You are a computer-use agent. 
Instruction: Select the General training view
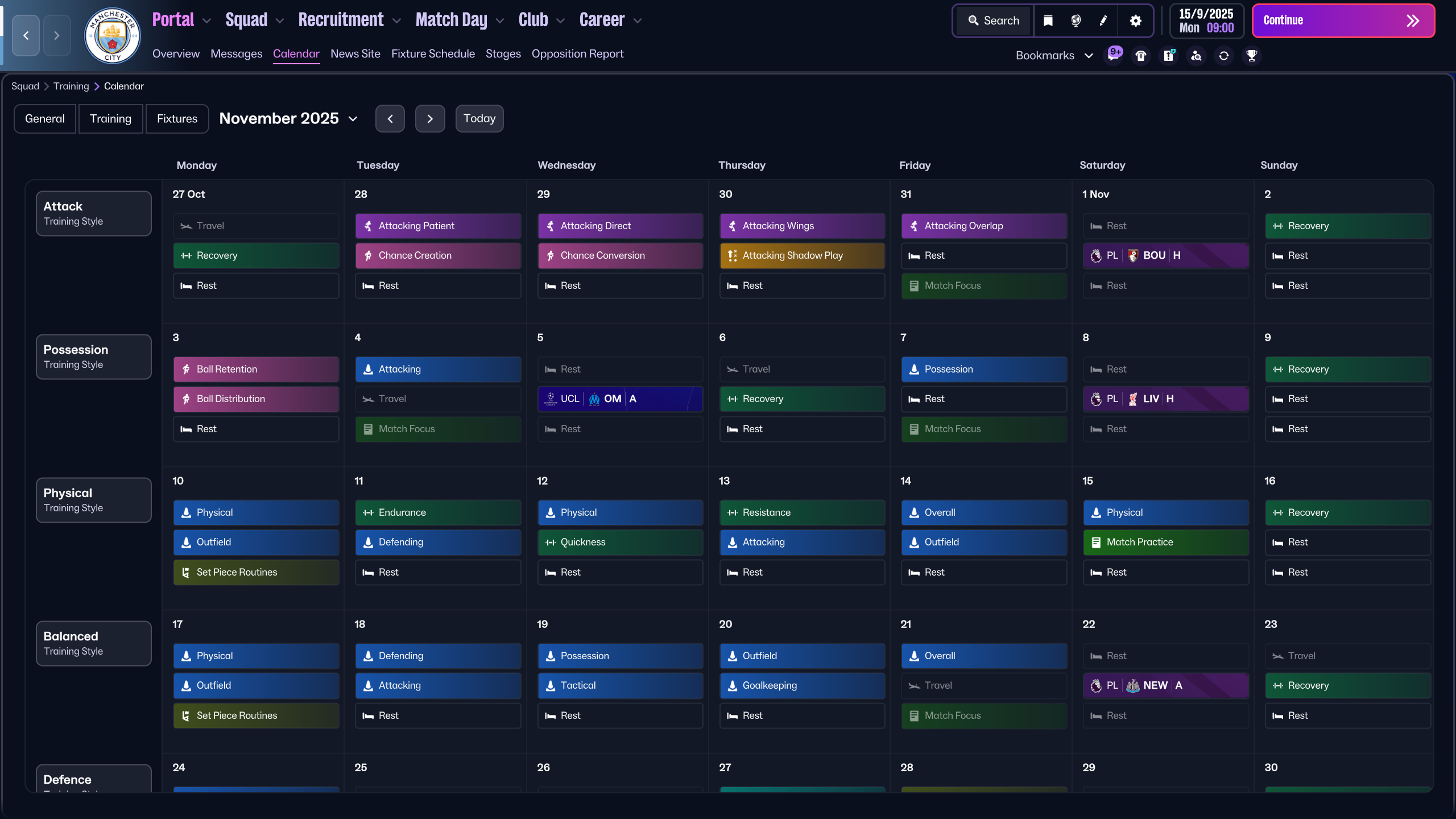point(45,118)
